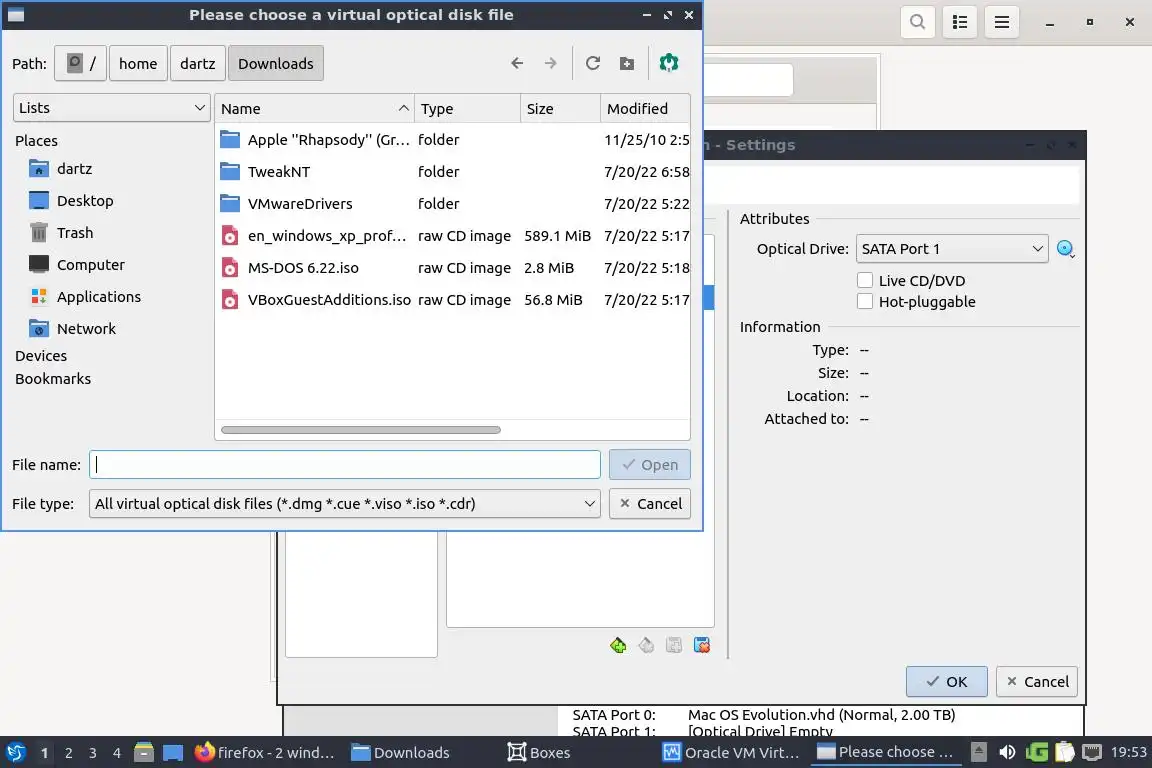This screenshot has width=1152, height=768.
Task: Open hamburger menu in background window
Action: pos(1001,22)
